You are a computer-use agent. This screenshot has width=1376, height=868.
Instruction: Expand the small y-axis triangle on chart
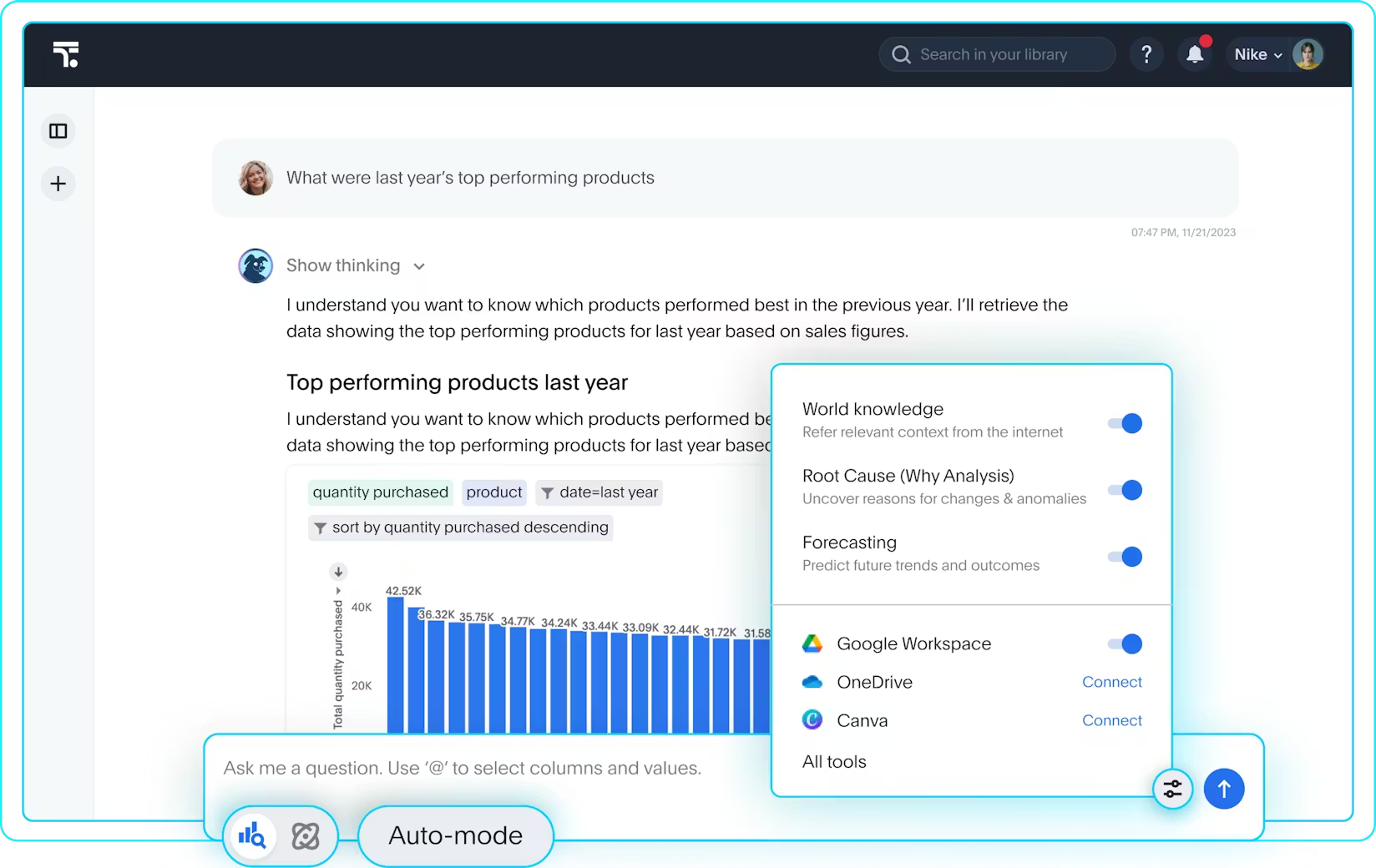[x=338, y=591]
